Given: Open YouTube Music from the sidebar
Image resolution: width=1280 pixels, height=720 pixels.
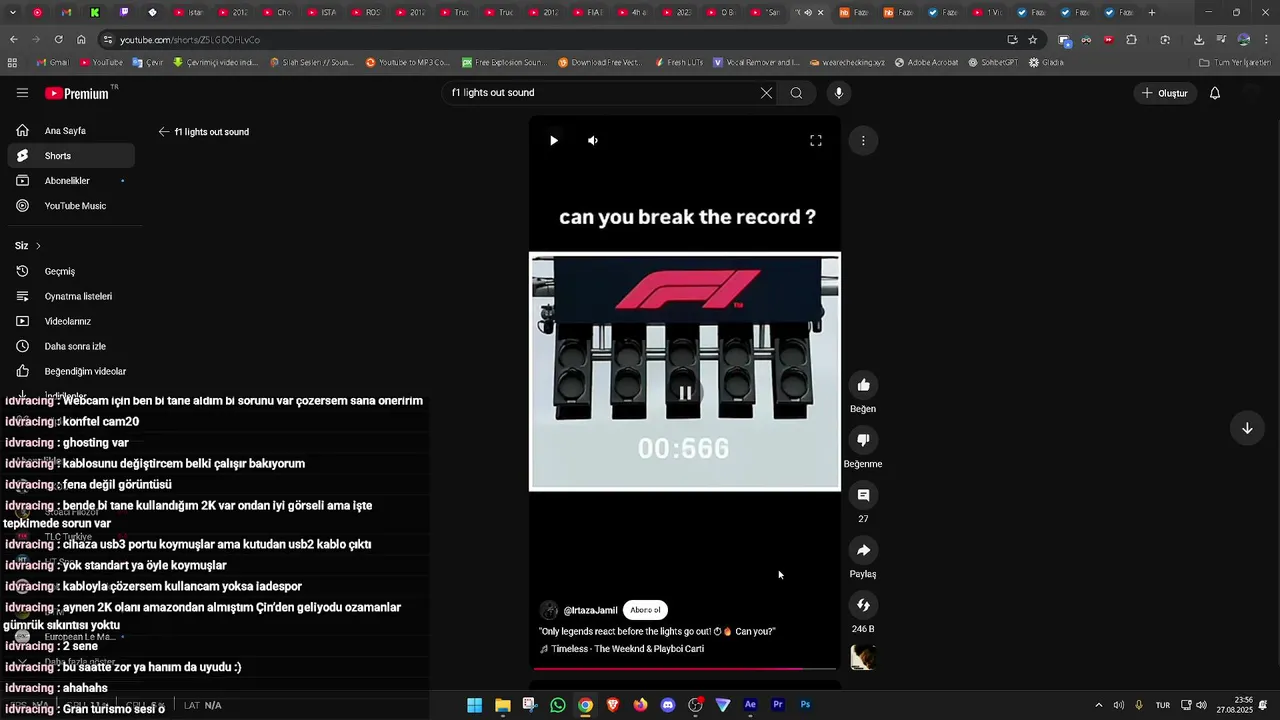Looking at the screenshot, I should pos(70,206).
